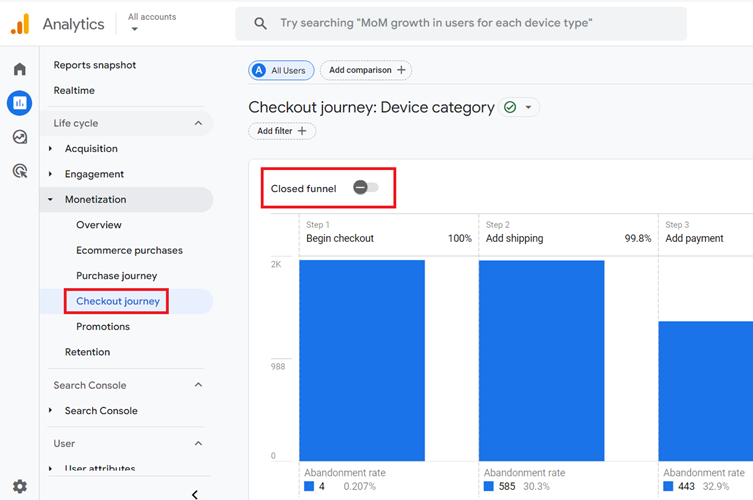Click the 'Checkout journey: Device category' title

point(371,107)
